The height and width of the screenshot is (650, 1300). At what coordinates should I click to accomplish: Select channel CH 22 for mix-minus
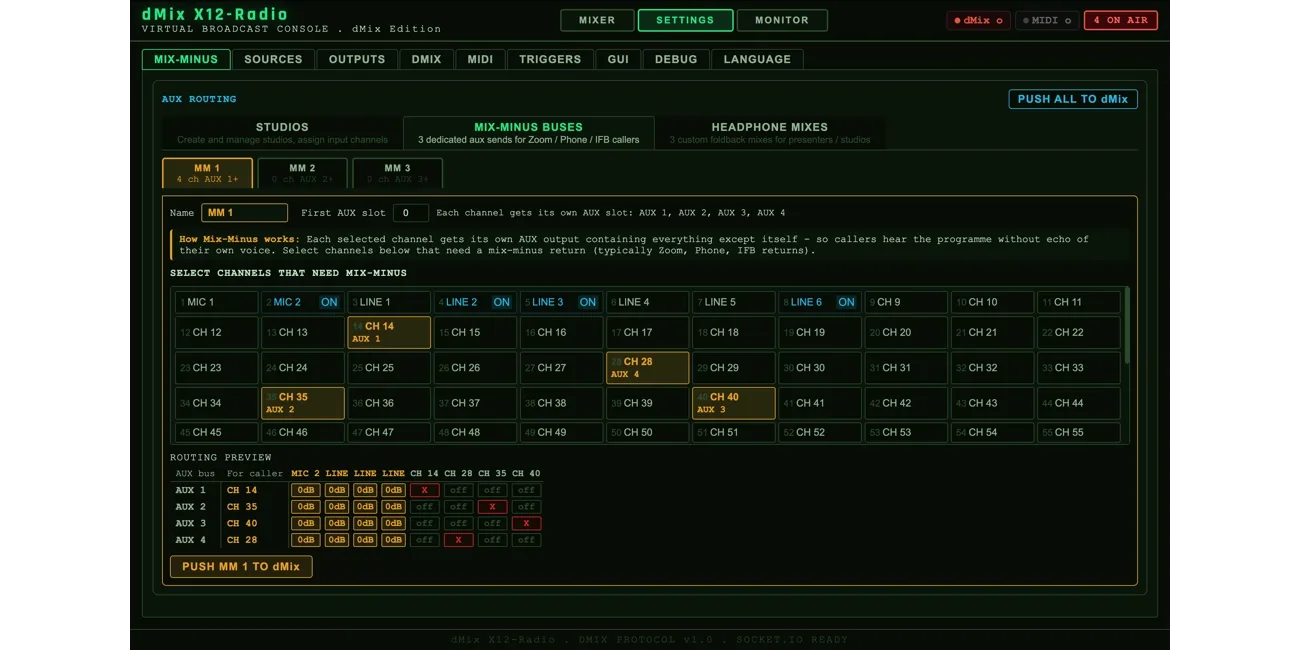point(1078,333)
